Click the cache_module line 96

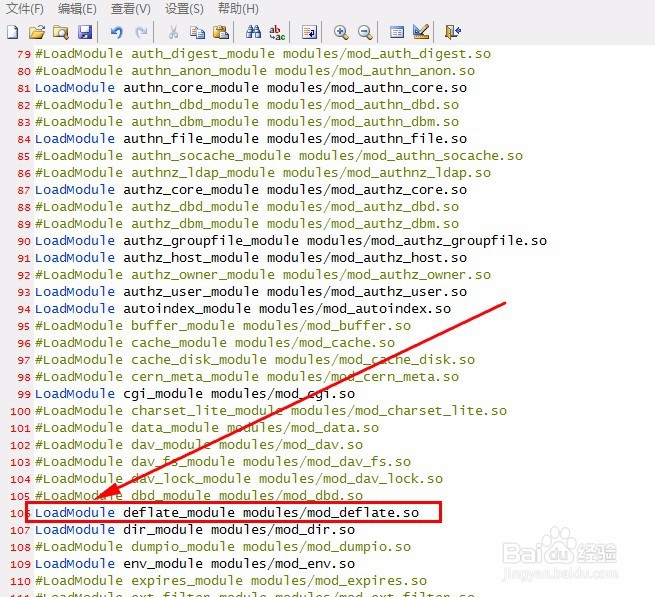[x=215, y=343]
